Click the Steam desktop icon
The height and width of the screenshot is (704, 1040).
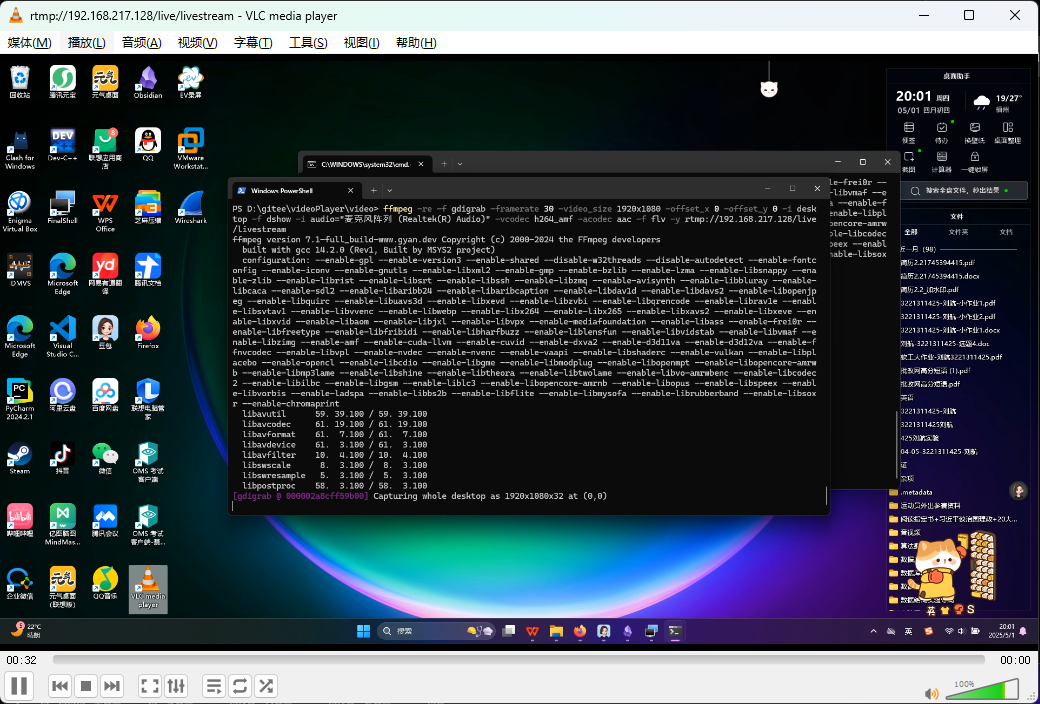[x=20, y=458]
